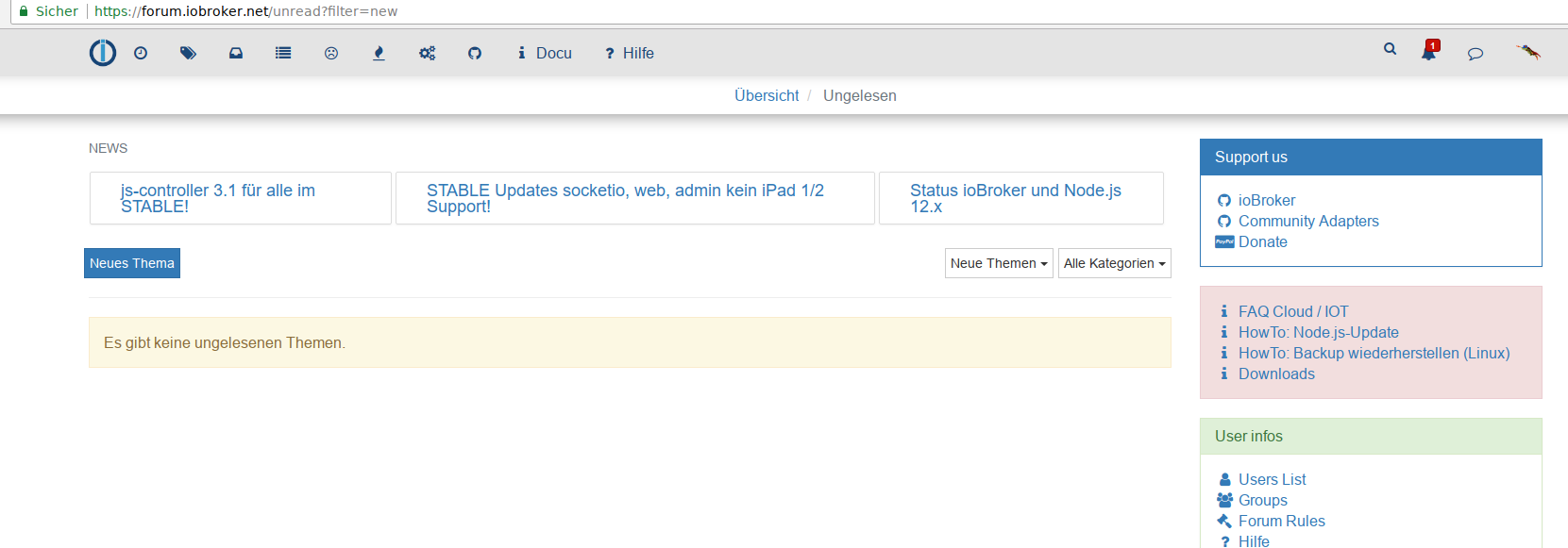
Task: Open the search magnifier icon
Action: (x=1390, y=49)
